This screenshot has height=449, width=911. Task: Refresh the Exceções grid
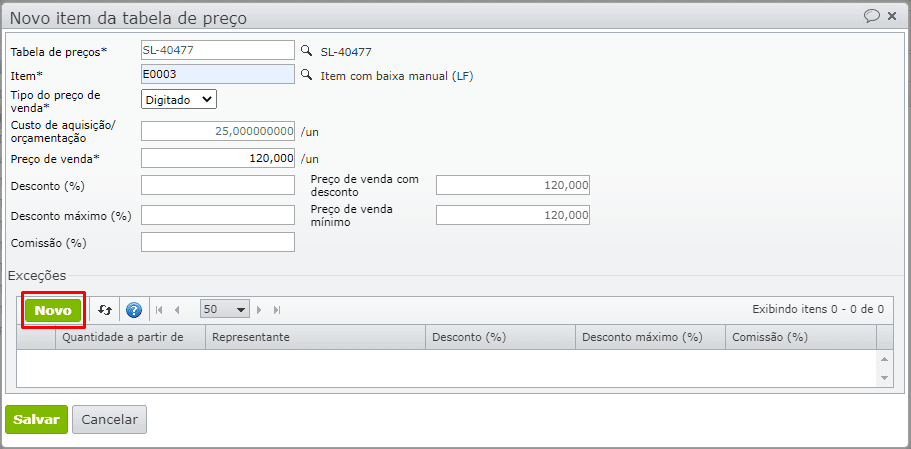(105, 310)
